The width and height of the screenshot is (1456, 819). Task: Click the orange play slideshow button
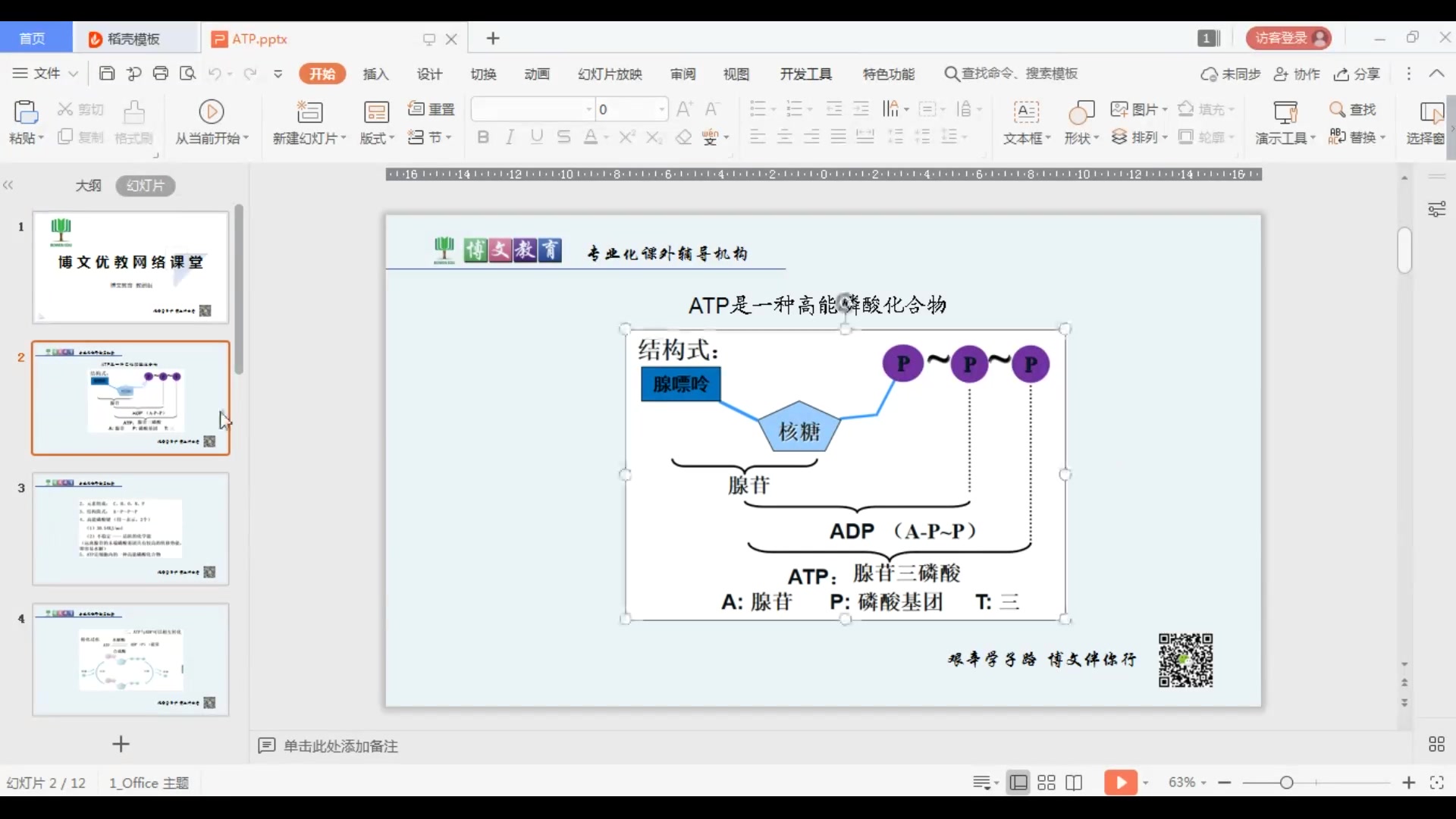coord(1120,783)
